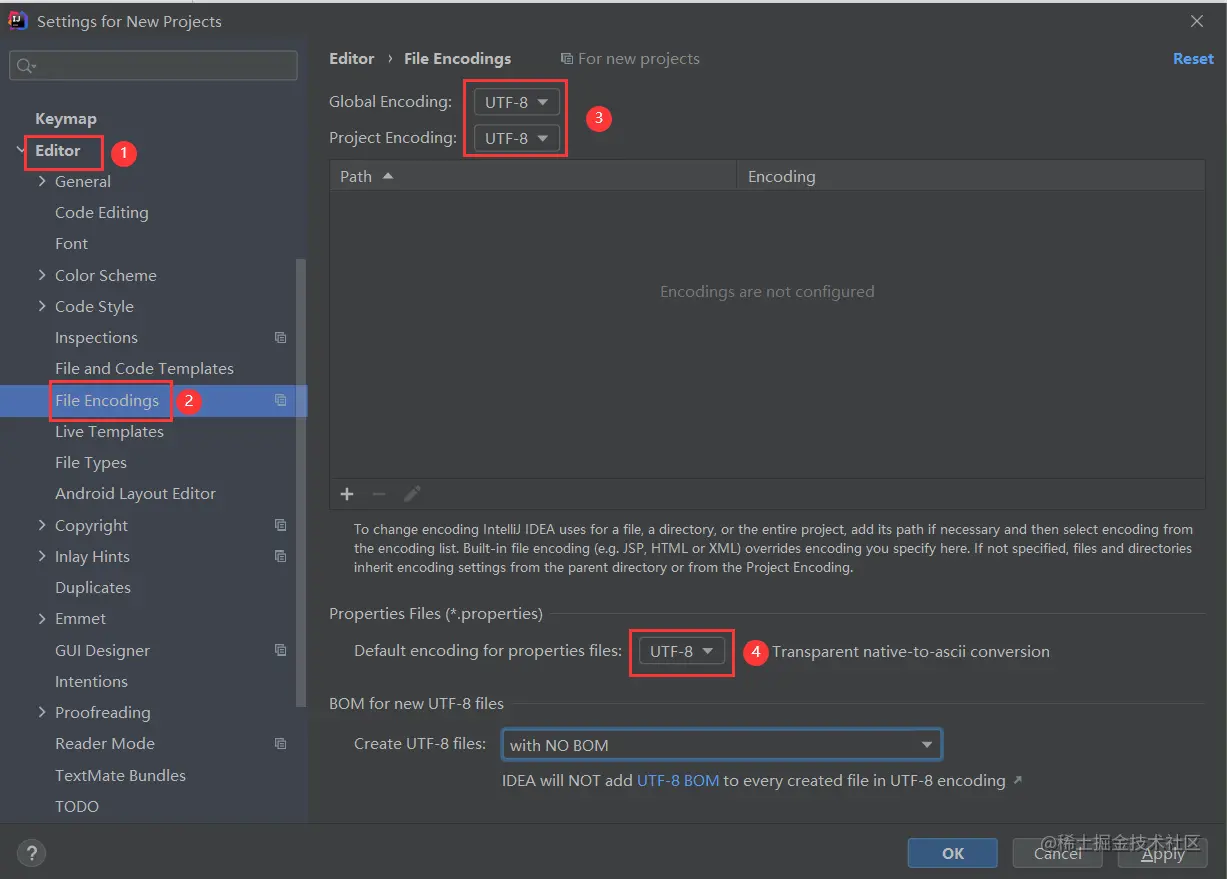Click the edit pencil icon below table
Image resolution: width=1227 pixels, height=879 pixels.
coord(412,494)
